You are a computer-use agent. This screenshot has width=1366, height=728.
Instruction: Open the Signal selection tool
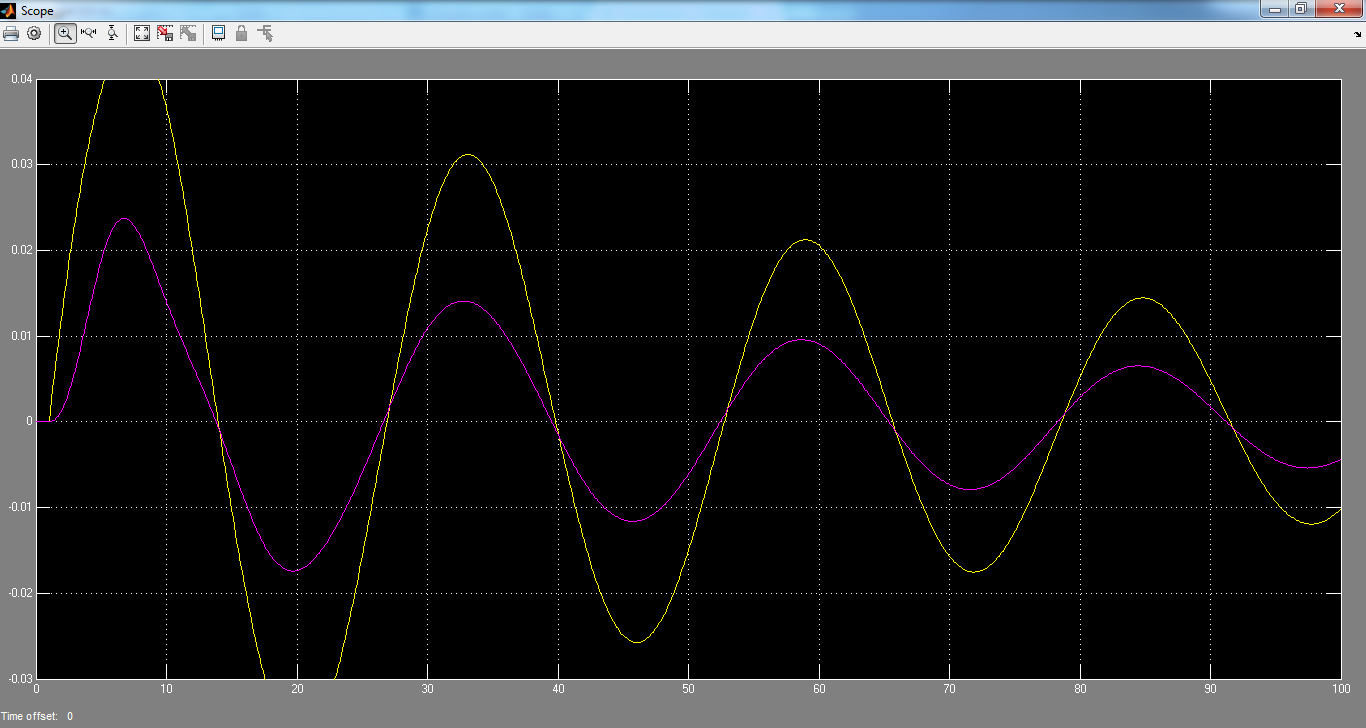(265, 33)
